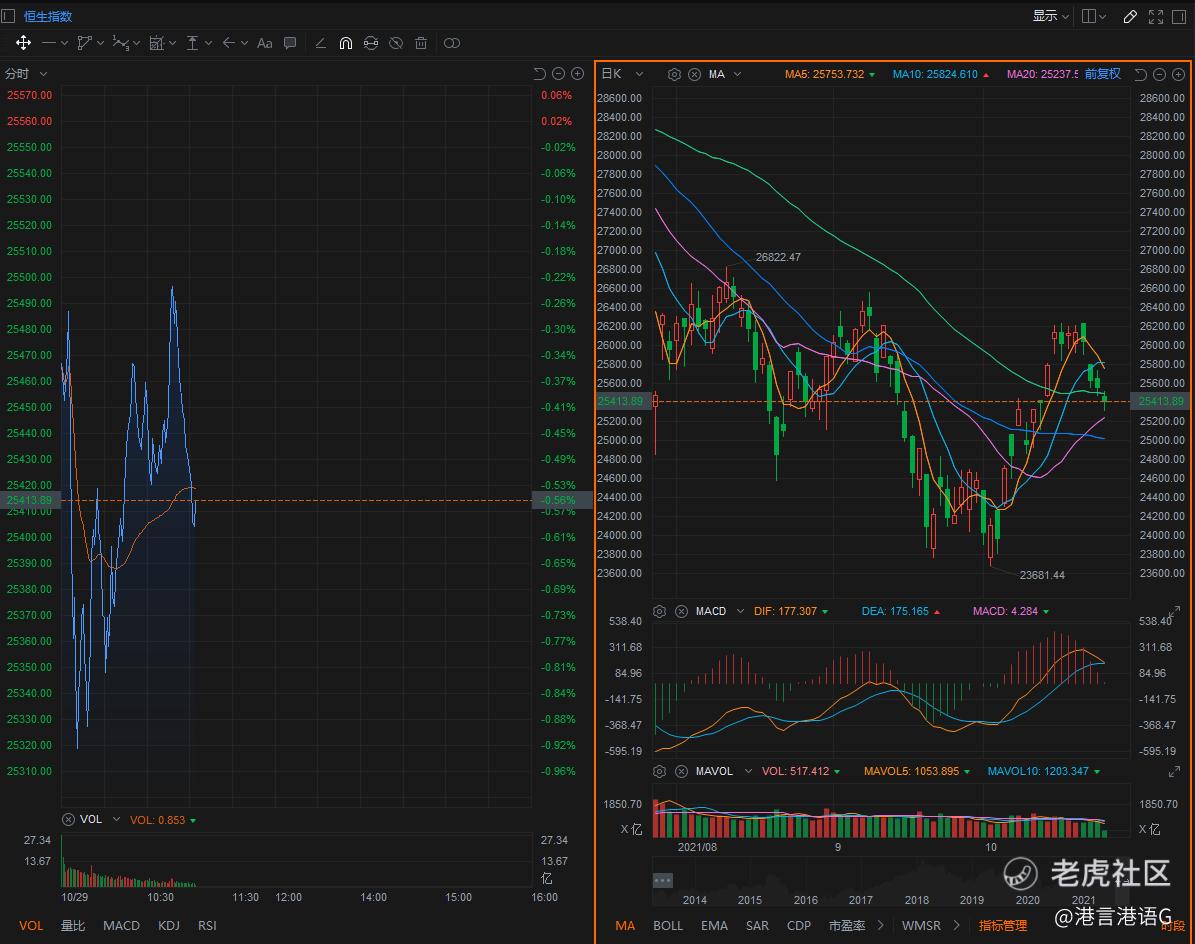Open 指标管理 indicator management

coord(1002,925)
